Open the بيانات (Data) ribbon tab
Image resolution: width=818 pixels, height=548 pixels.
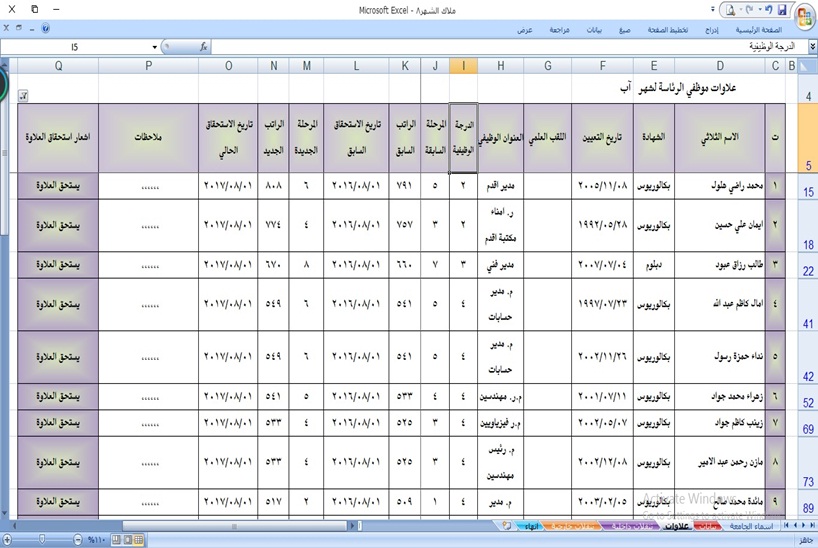594,30
